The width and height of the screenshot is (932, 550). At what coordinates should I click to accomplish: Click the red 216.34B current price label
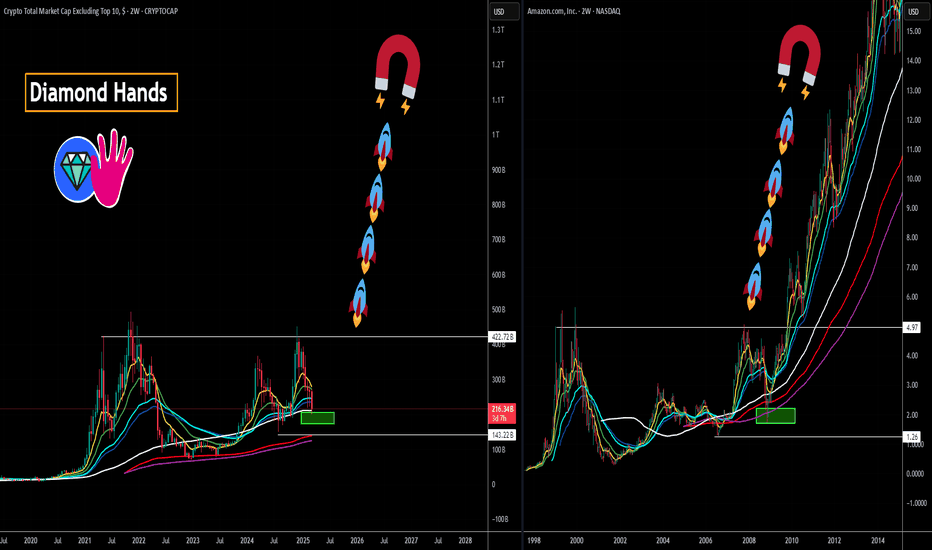(502, 413)
